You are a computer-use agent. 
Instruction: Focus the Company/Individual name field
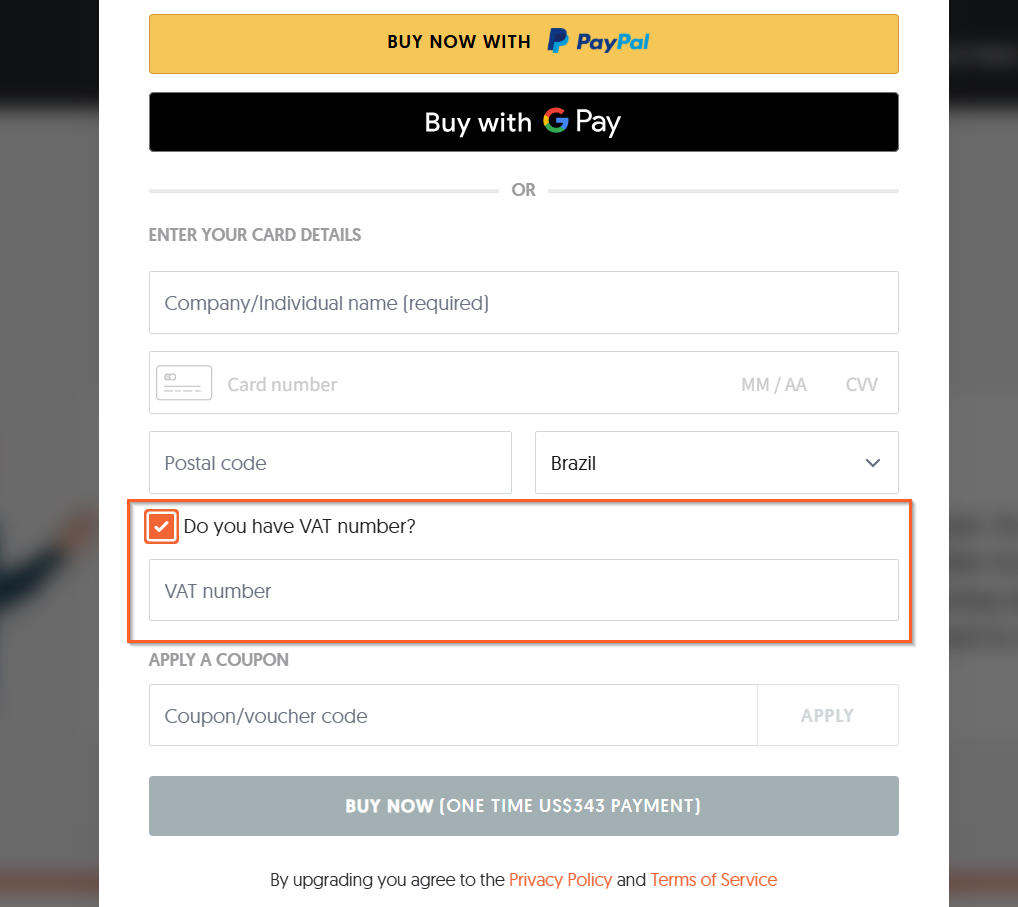(x=523, y=303)
